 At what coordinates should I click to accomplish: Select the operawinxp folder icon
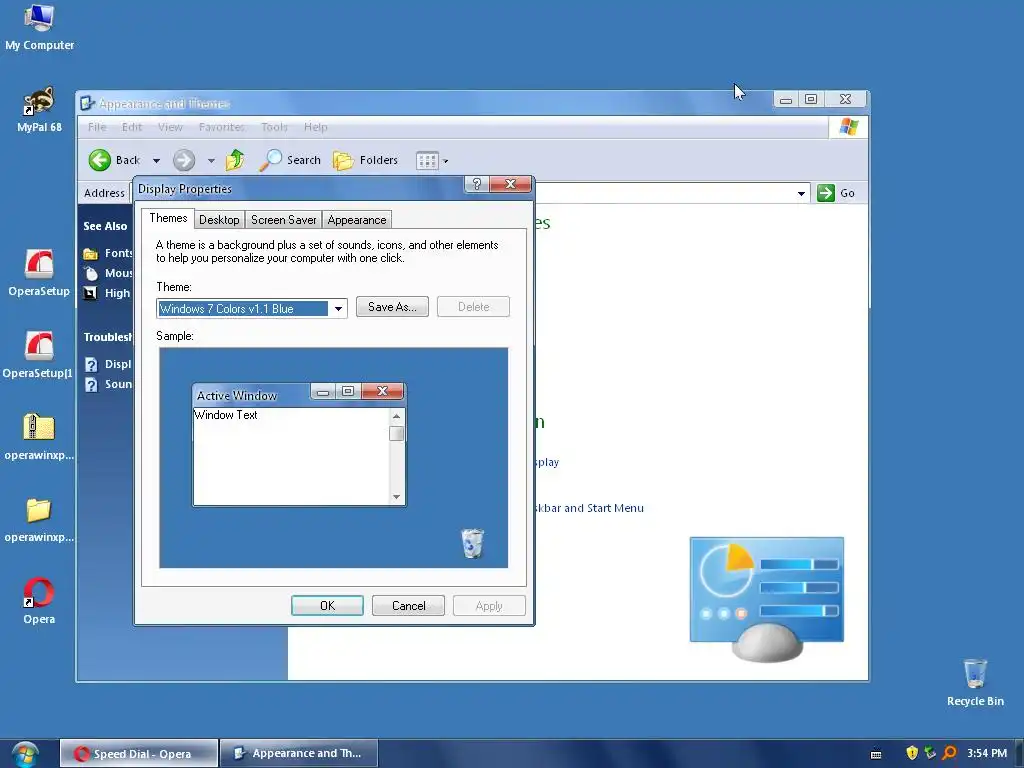coord(39,519)
